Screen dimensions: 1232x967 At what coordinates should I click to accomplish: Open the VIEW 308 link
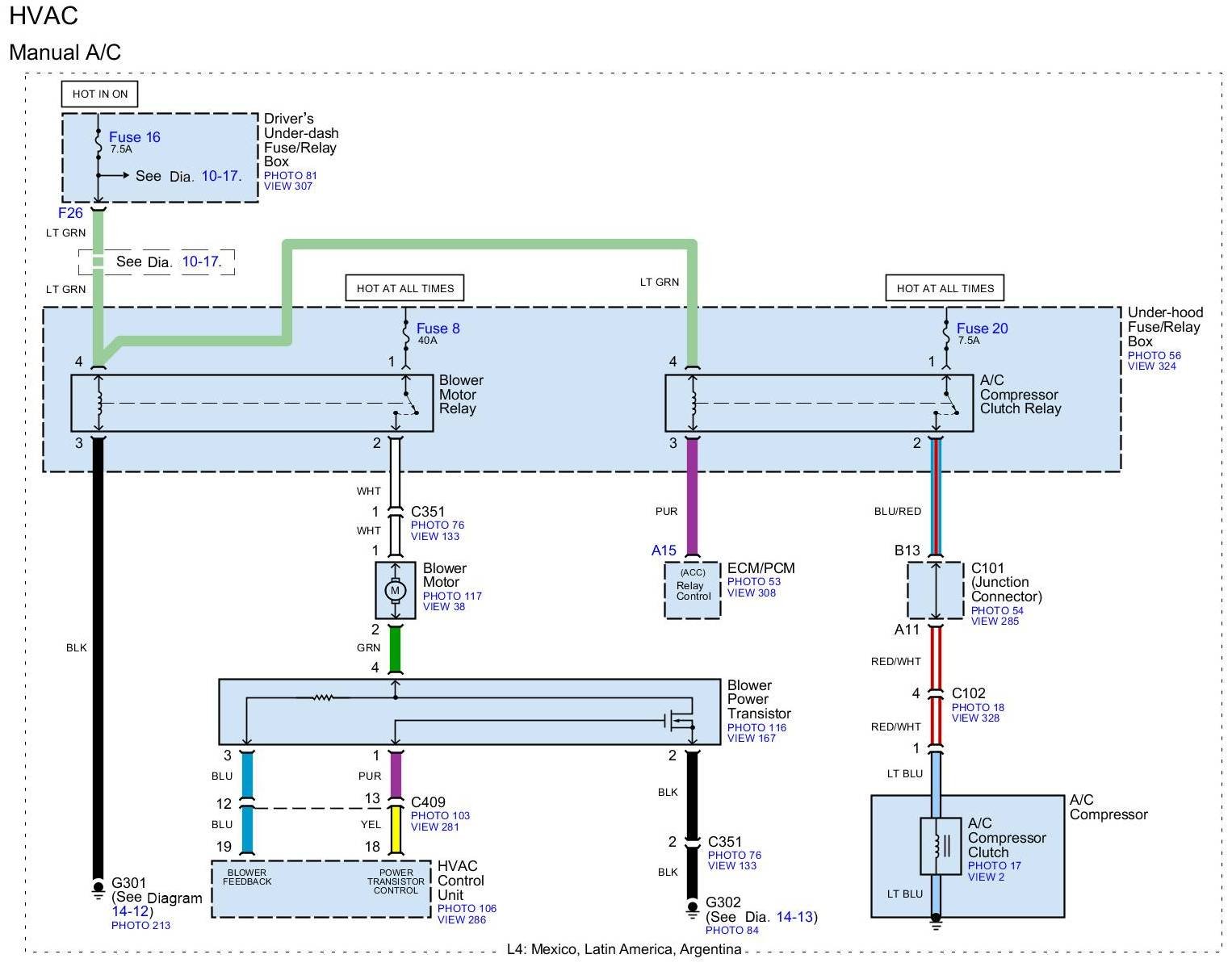[x=752, y=592]
